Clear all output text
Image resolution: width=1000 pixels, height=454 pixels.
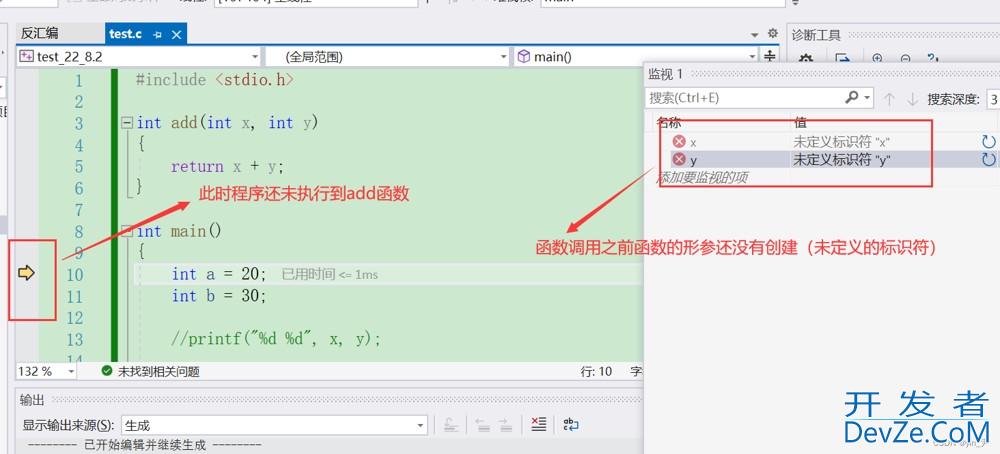tap(539, 425)
